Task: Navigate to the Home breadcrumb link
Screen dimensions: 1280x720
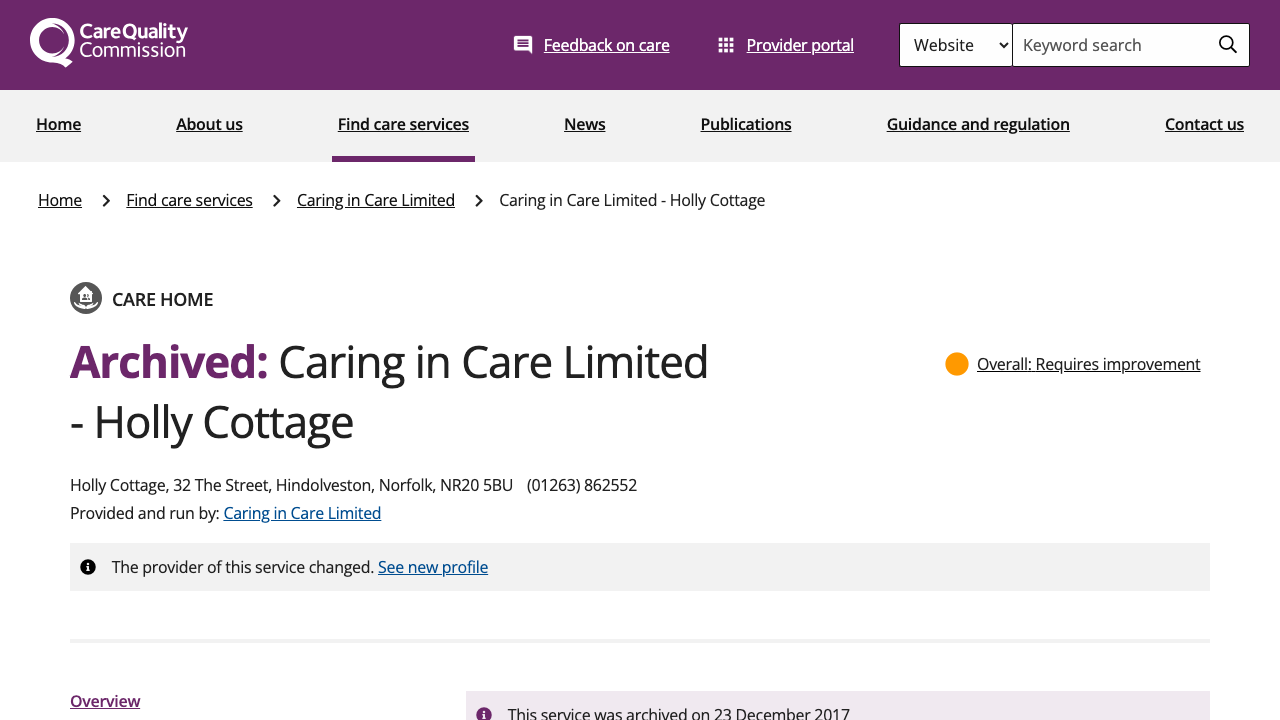Action: point(59,200)
